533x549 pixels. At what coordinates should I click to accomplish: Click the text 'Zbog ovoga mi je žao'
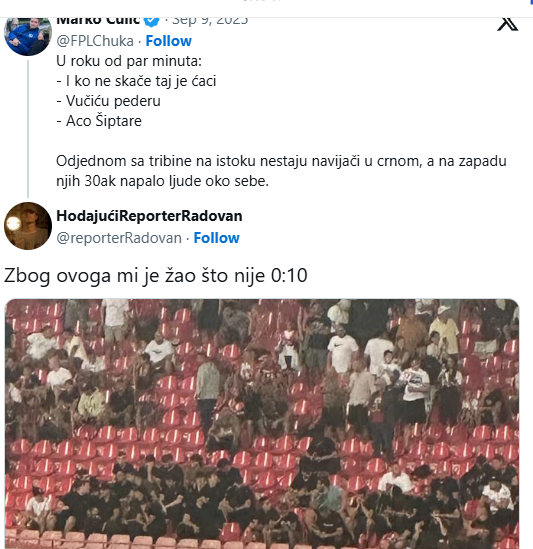click(x=101, y=276)
